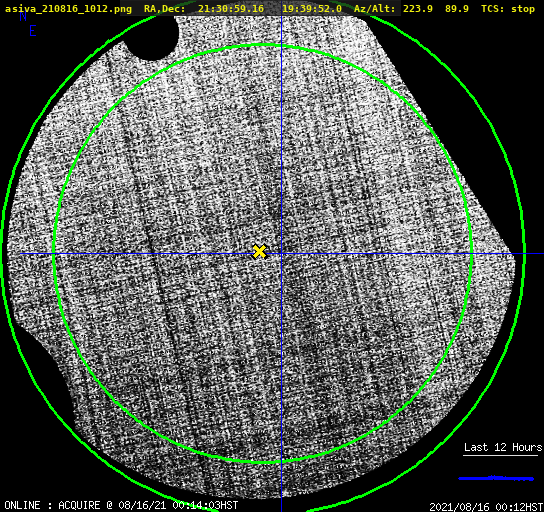
Task: Click the crosshair intersection at image center
Action: pos(281,254)
